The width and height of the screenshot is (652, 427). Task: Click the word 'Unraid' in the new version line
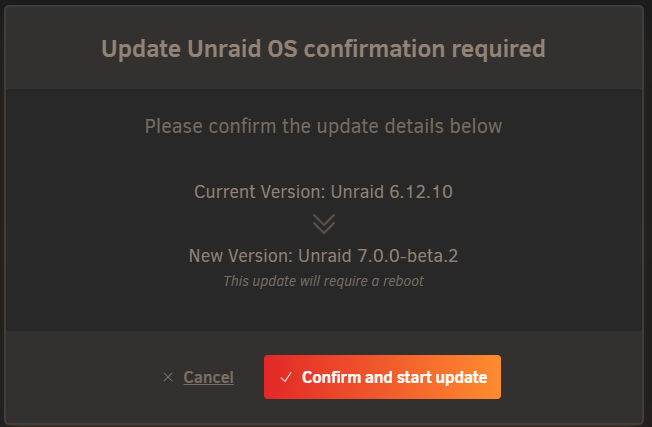(325, 256)
